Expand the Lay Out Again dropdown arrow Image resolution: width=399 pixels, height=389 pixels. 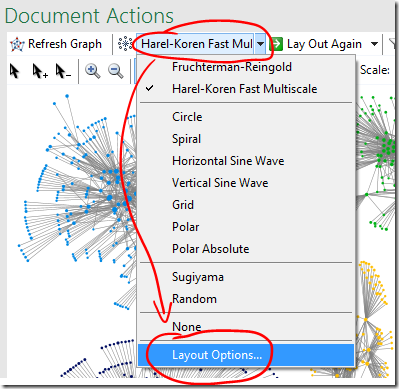click(374, 44)
